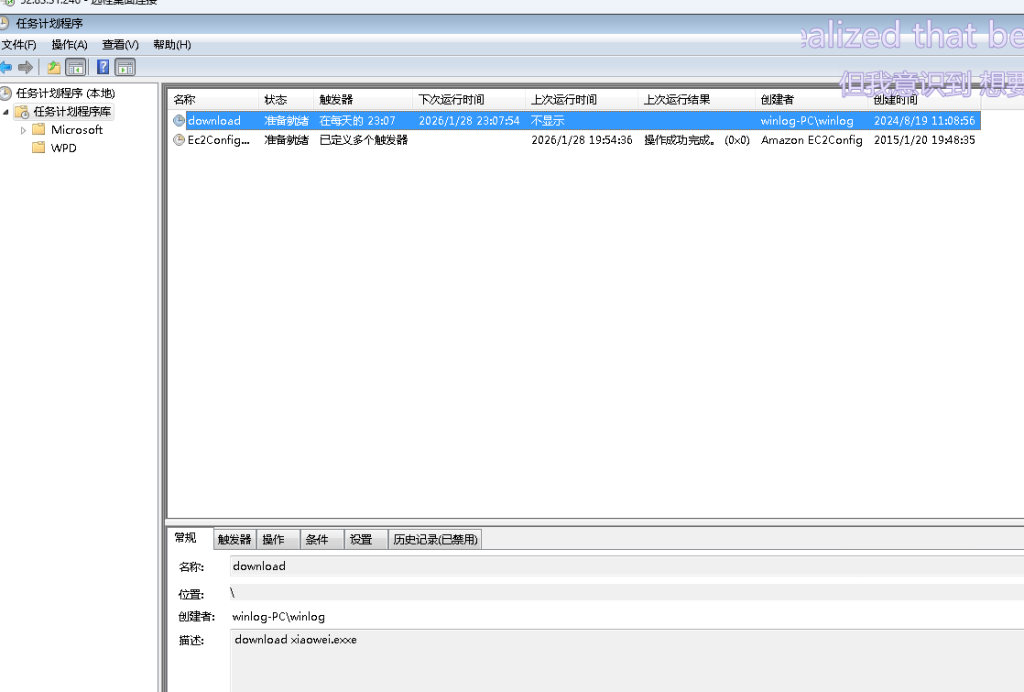
Task: Sort tasks by 下次运行时间 column header
Action: [451, 100]
